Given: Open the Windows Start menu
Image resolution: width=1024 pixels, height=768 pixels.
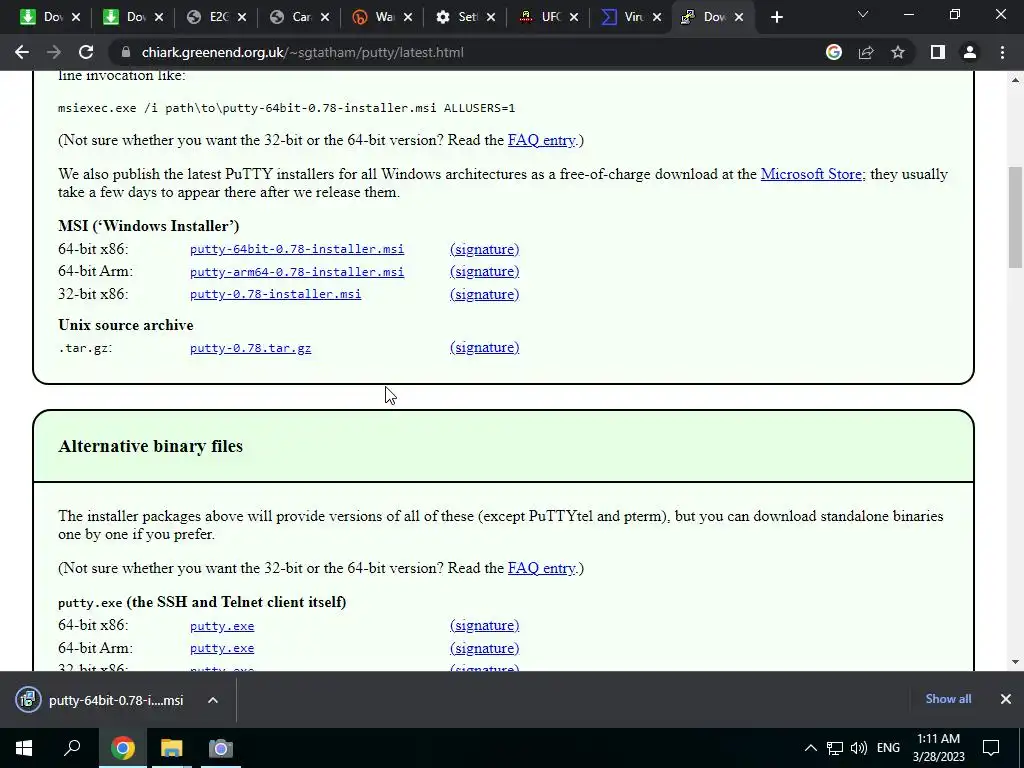Looking at the screenshot, I should pos(24,748).
